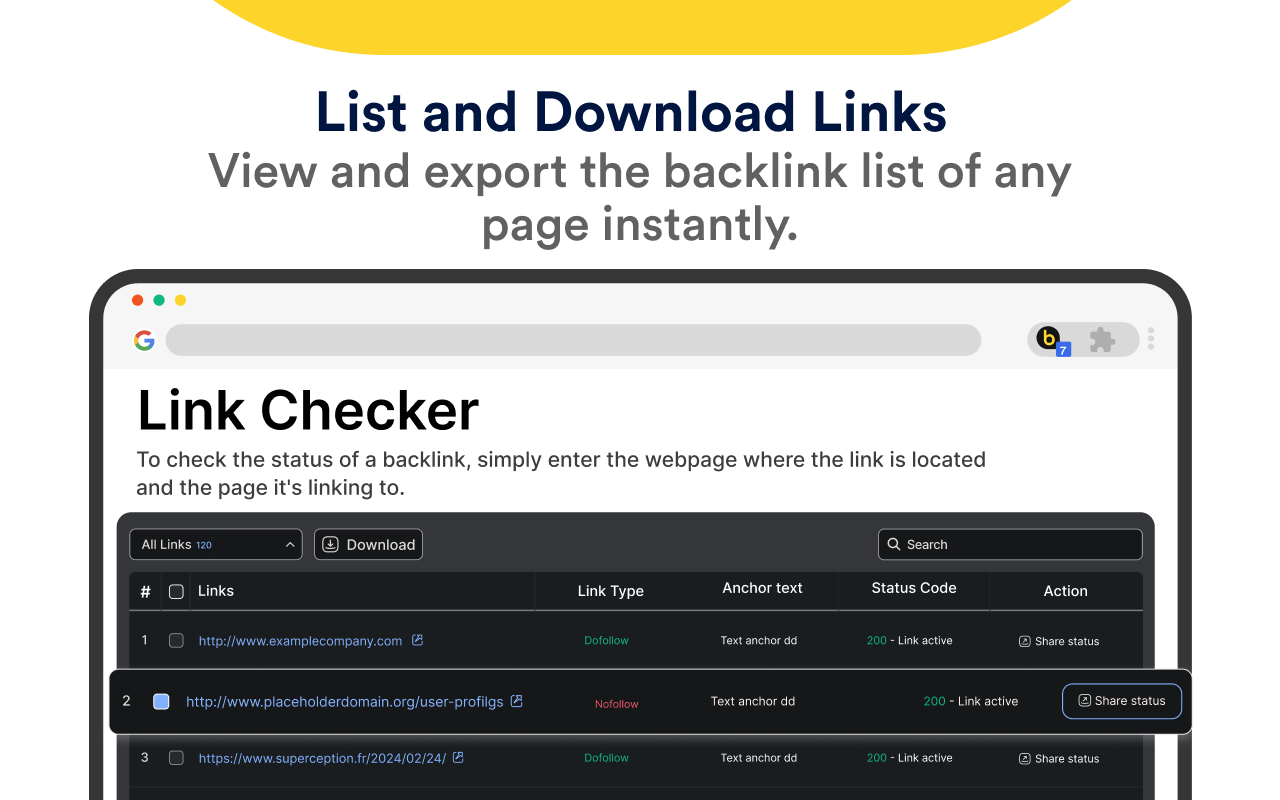Image resolution: width=1280 pixels, height=800 pixels.
Task: Click Share status in row 3
Action: click(1059, 758)
